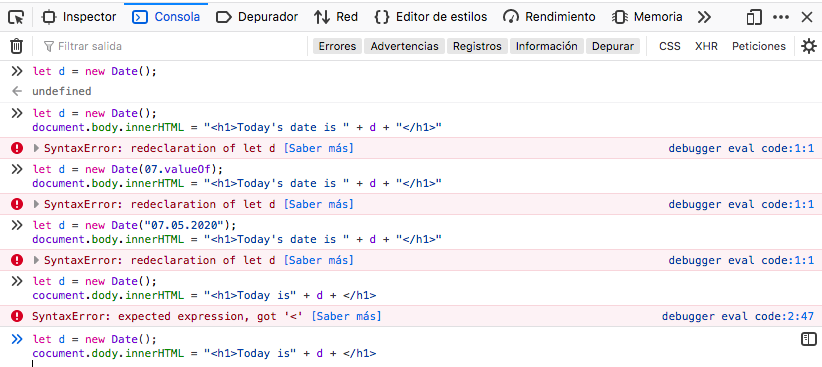822x367 pixels.
Task: Toggle the Depurar filter
Action: coord(613,46)
